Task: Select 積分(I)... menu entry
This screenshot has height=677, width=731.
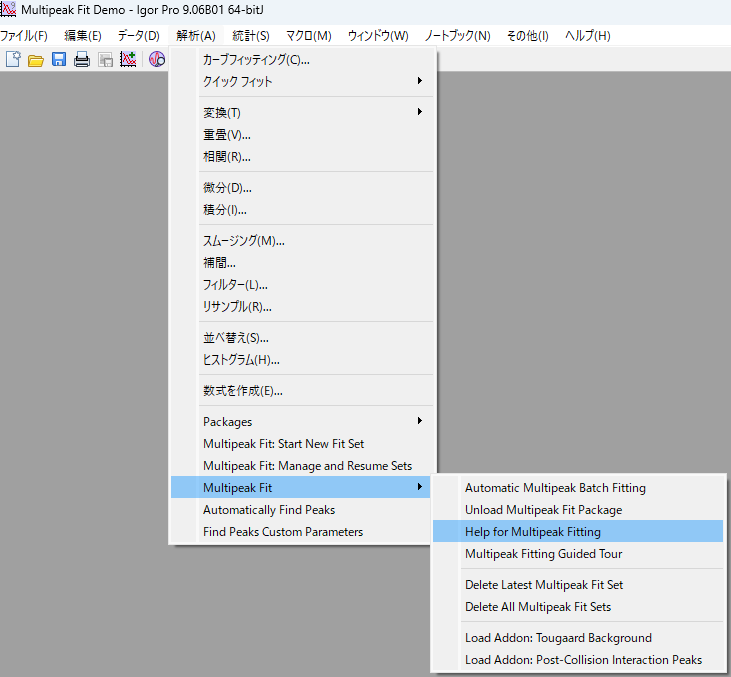Action: tap(302, 209)
